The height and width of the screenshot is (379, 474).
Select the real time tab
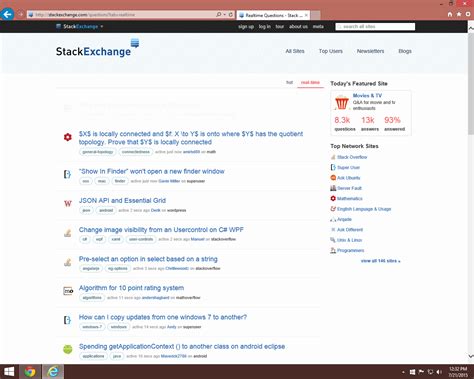tap(310, 82)
